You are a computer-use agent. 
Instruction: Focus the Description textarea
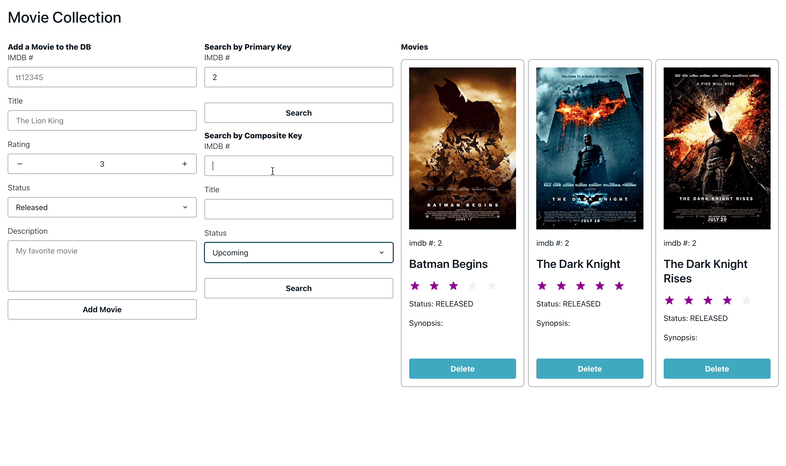tap(102, 266)
